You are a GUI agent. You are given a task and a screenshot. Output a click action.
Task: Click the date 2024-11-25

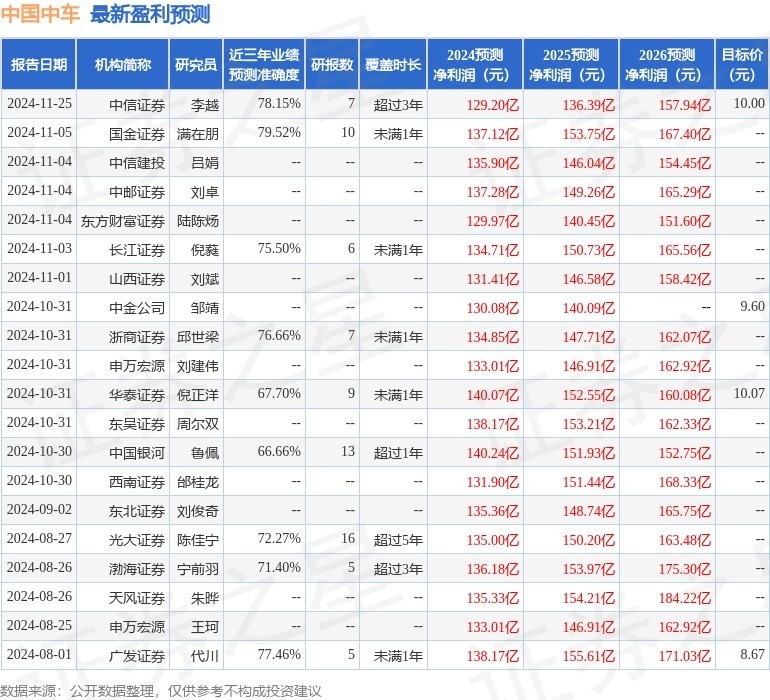tap(39, 104)
